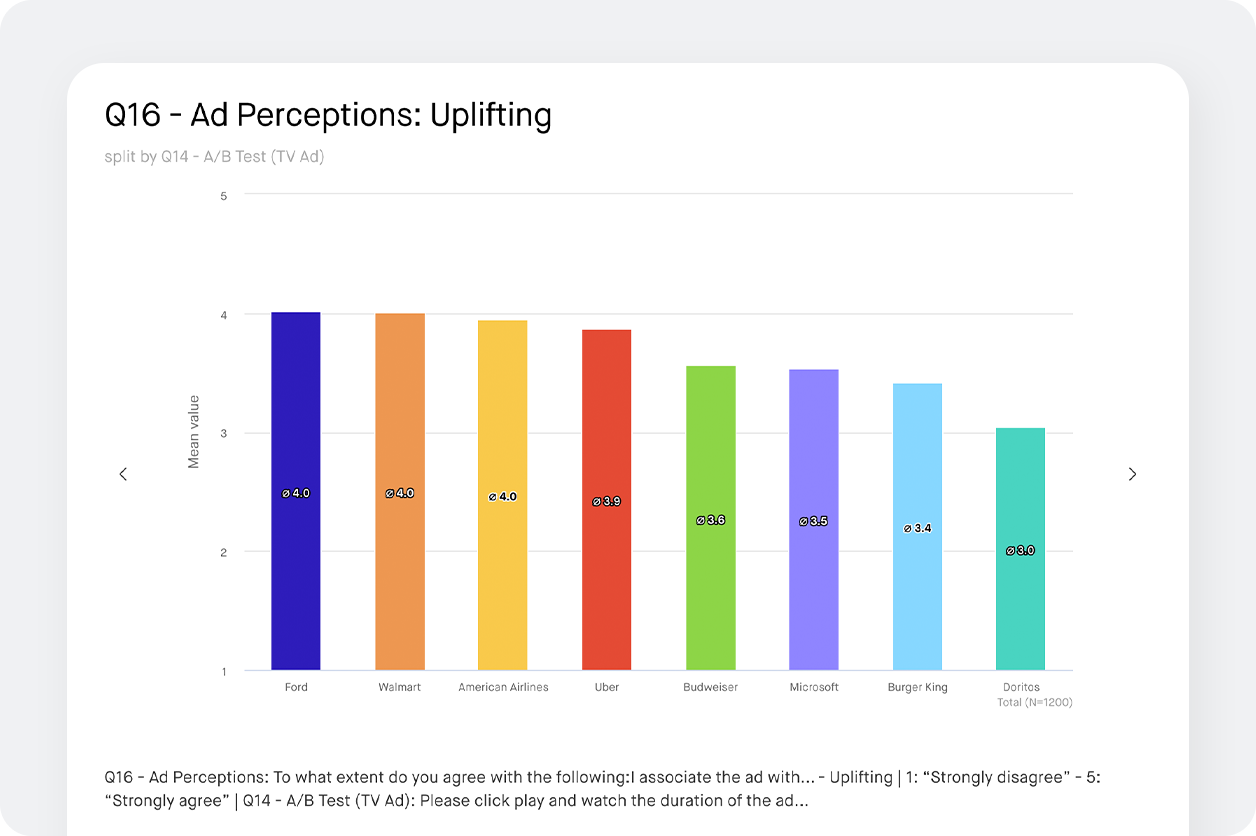Click the 'split by Q14 - A/B Test' subtitle
The height and width of the screenshot is (836, 1256).
pos(214,157)
